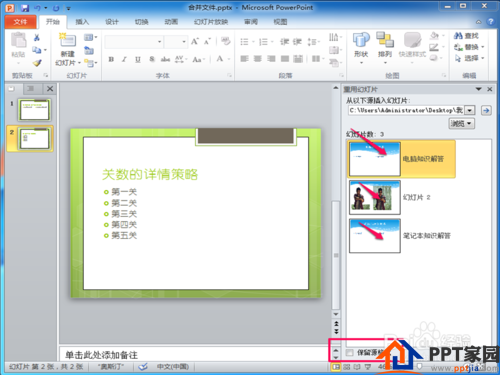Image resolution: width=500 pixels, height=375 pixels.
Task: Open Reuse Slides pane options arrow
Action: pos(479,89)
